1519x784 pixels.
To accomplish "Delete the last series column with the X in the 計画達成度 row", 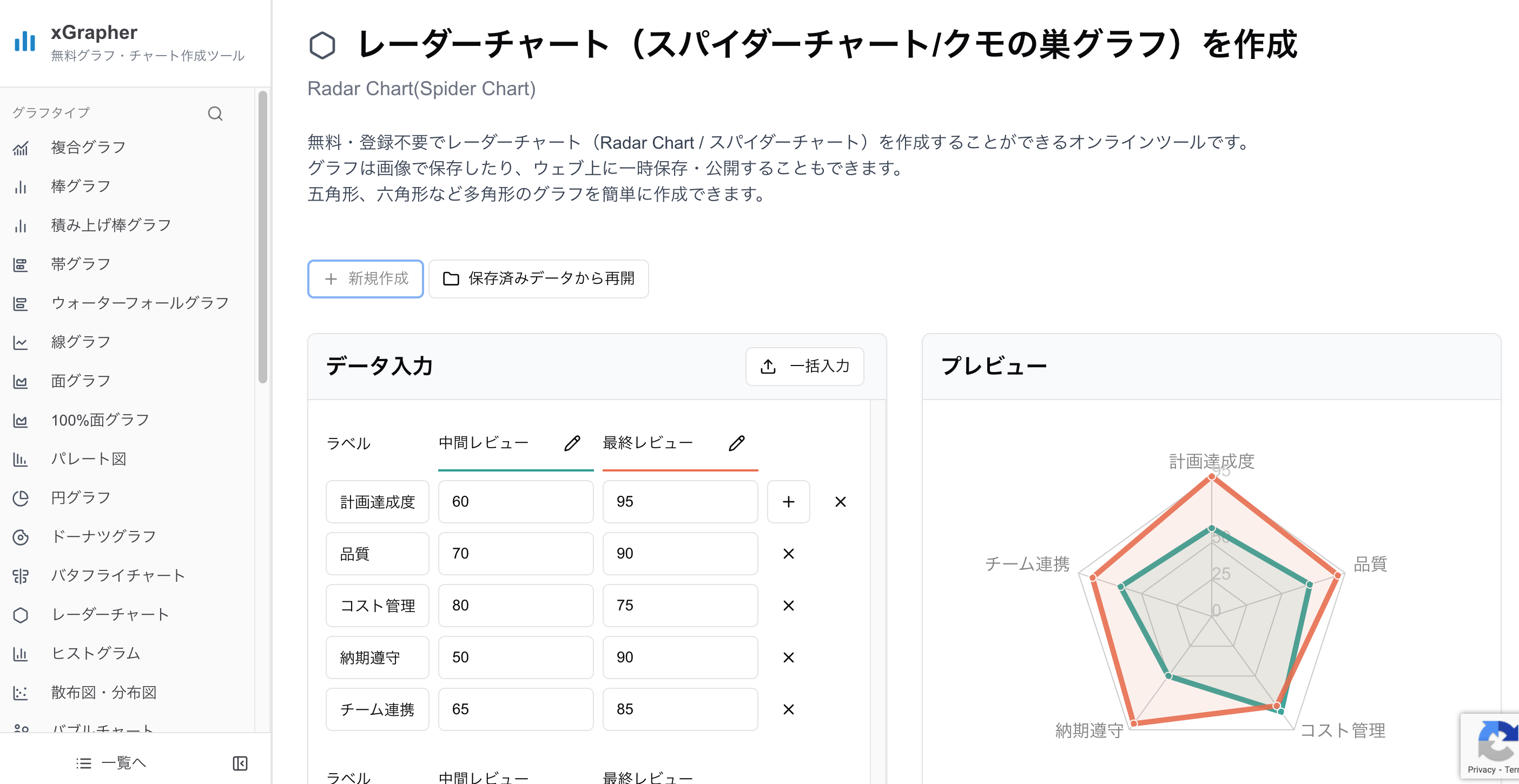I will pos(840,502).
